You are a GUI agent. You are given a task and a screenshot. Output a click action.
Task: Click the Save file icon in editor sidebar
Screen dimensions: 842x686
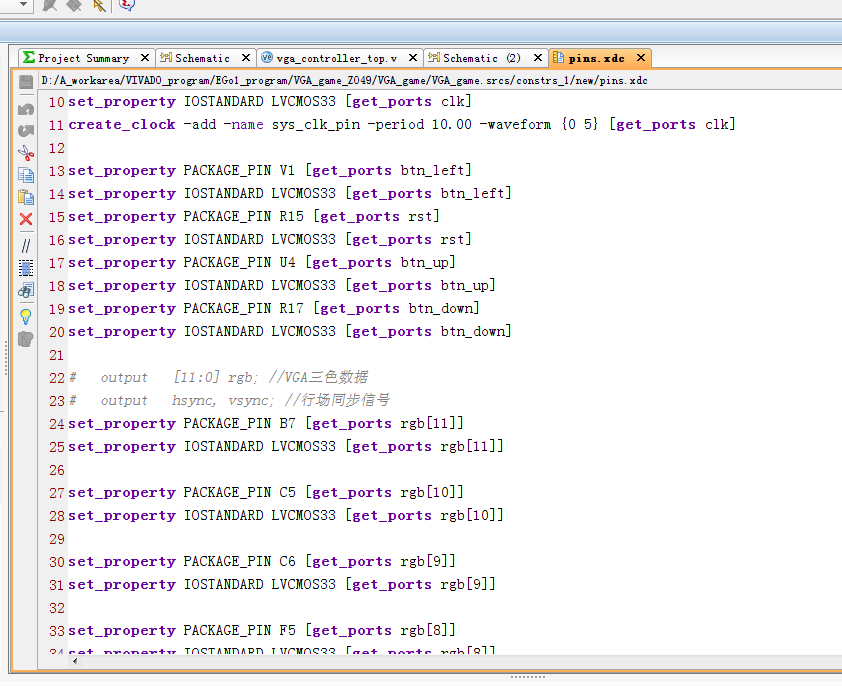[26, 83]
